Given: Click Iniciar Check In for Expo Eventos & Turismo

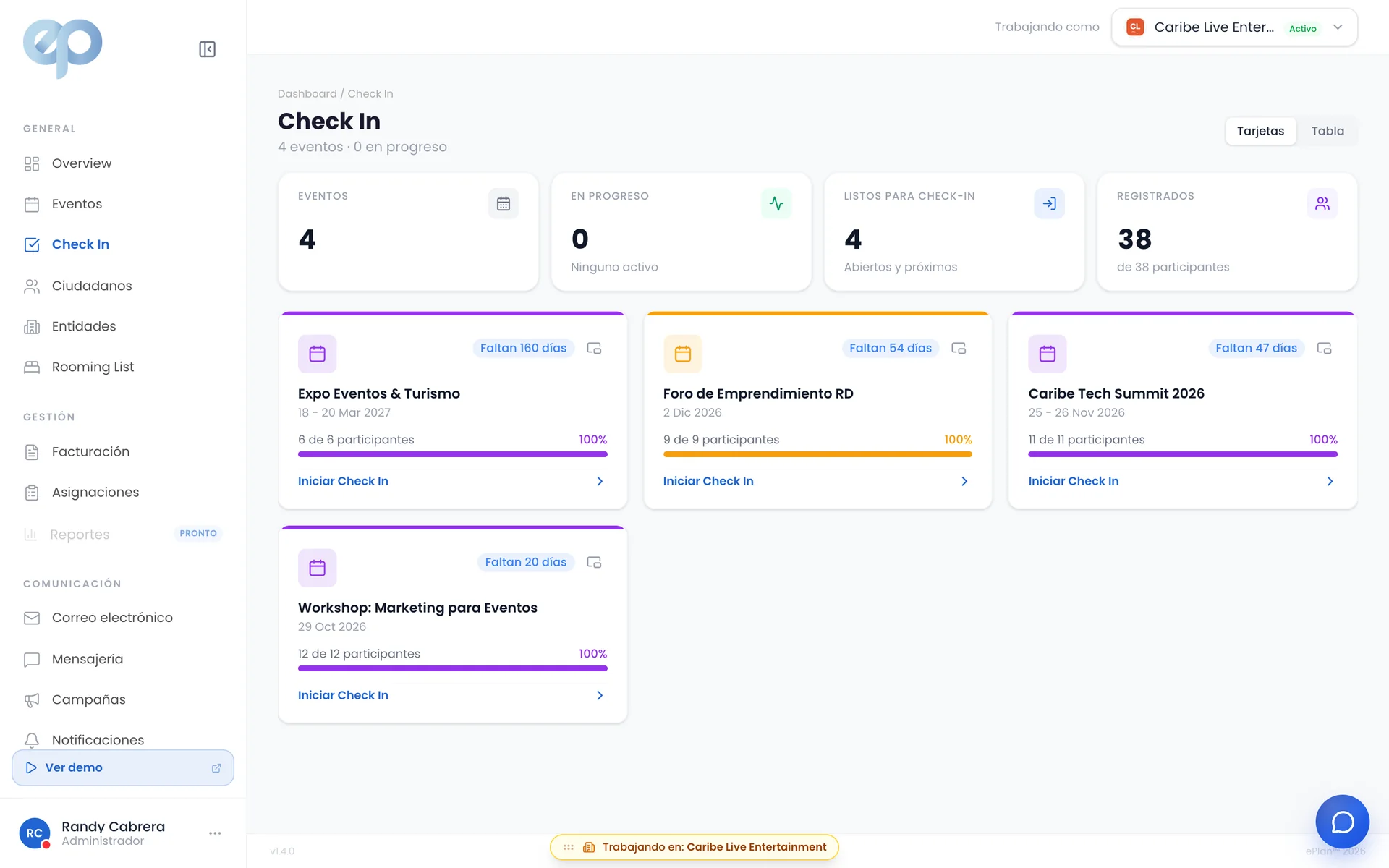Looking at the screenshot, I should 343,481.
